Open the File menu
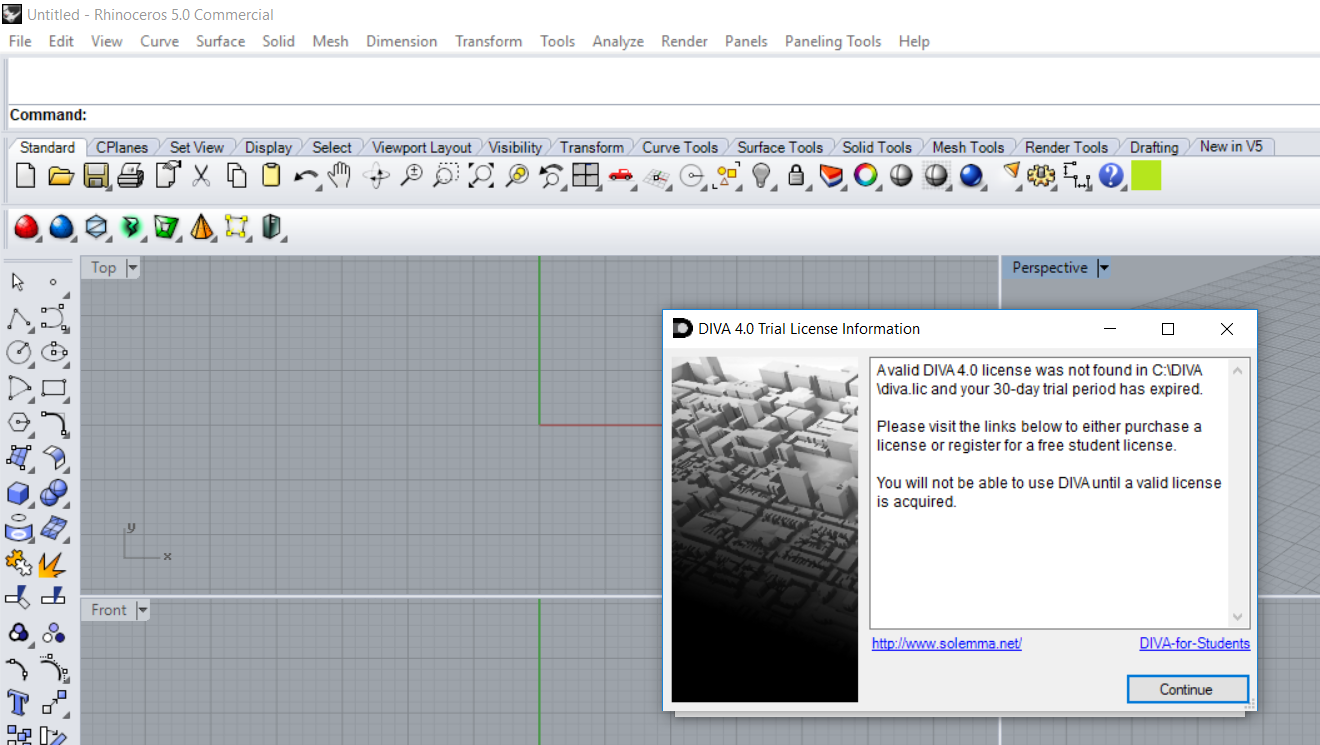 pos(20,41)
